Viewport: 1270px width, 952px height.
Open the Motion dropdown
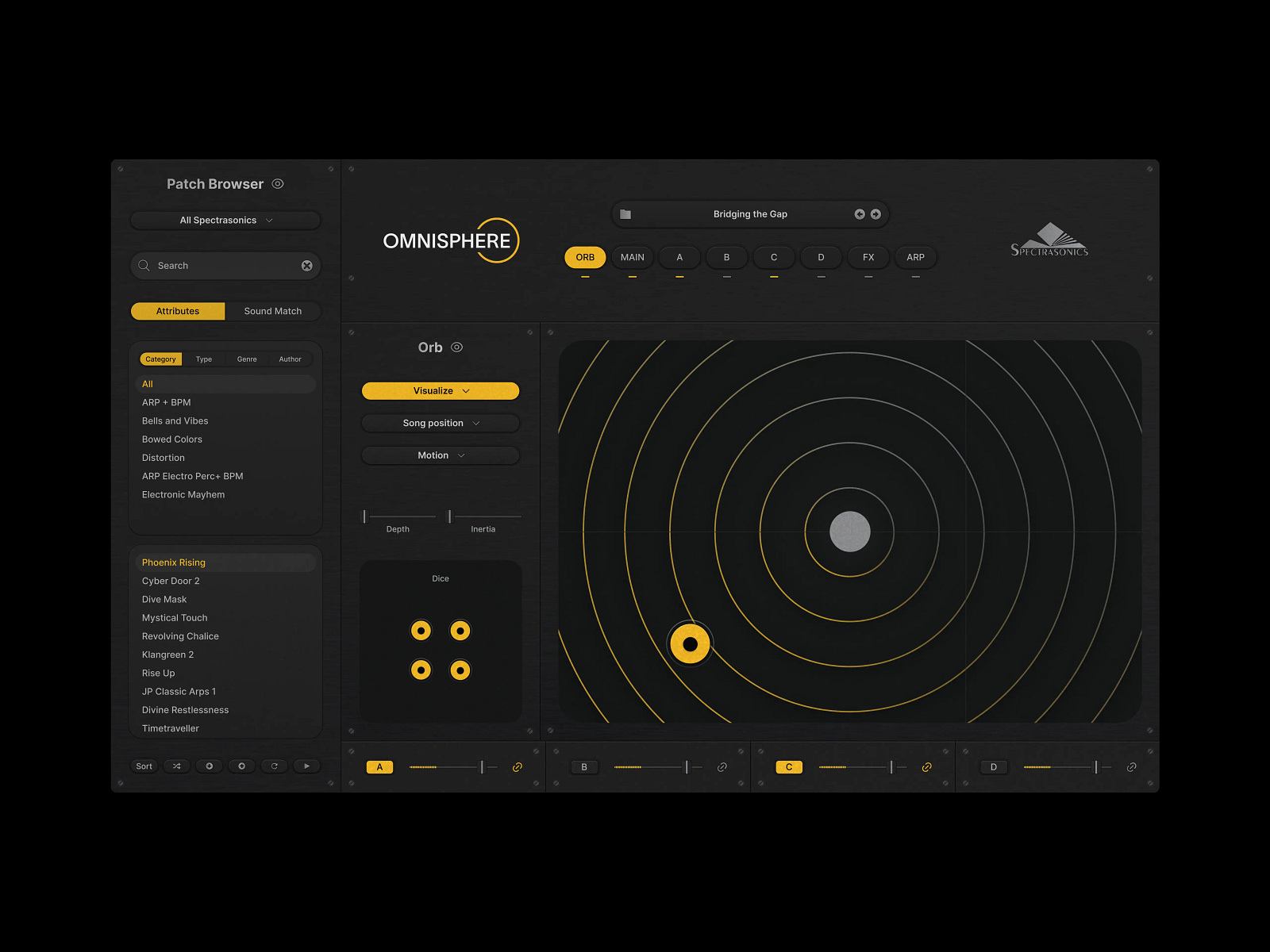coord(440,455)
